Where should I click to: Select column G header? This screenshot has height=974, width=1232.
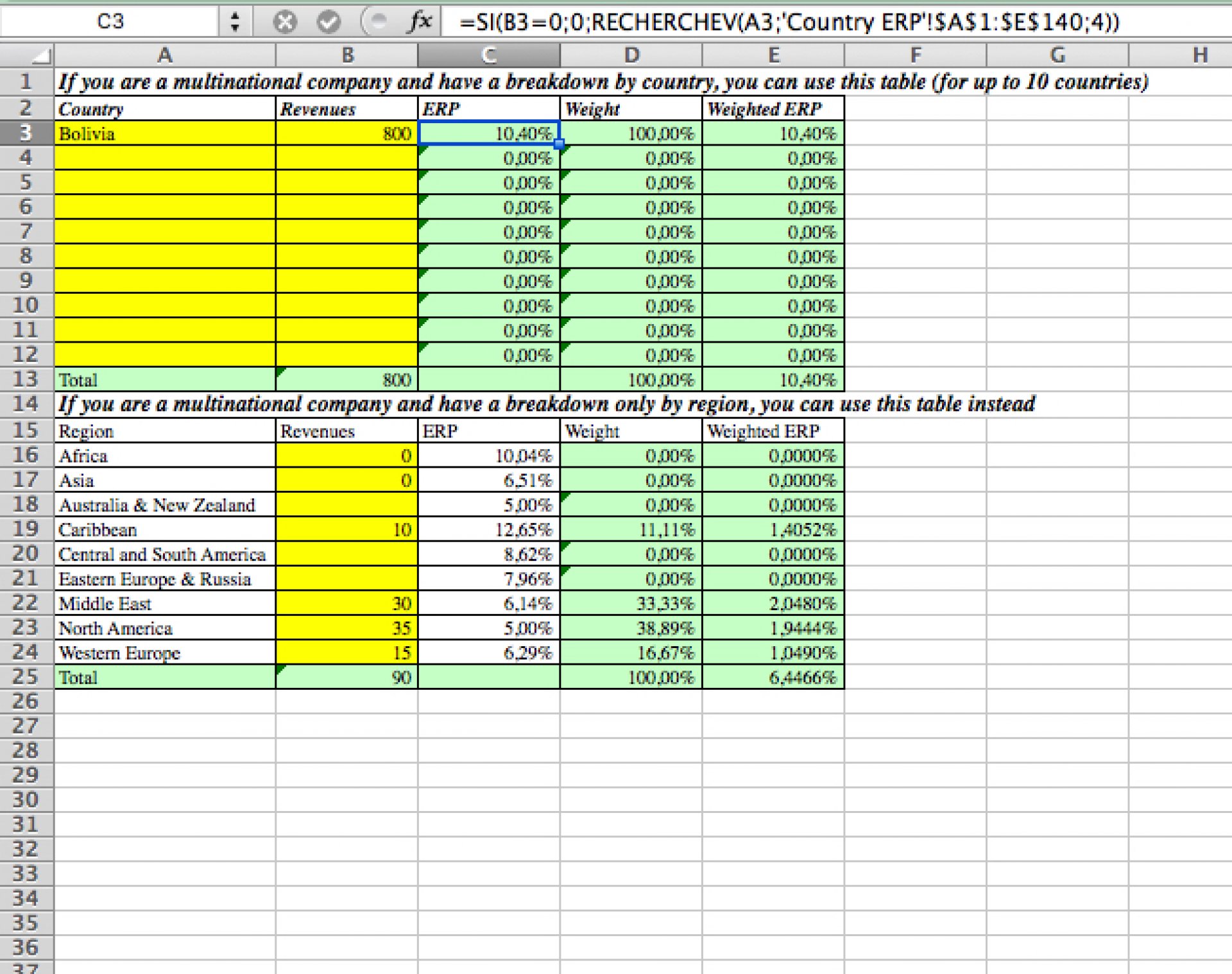pos(1057,55)
